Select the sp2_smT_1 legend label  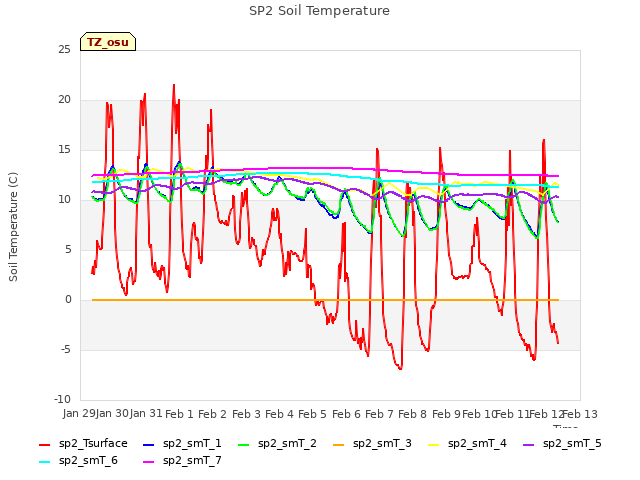192,444
